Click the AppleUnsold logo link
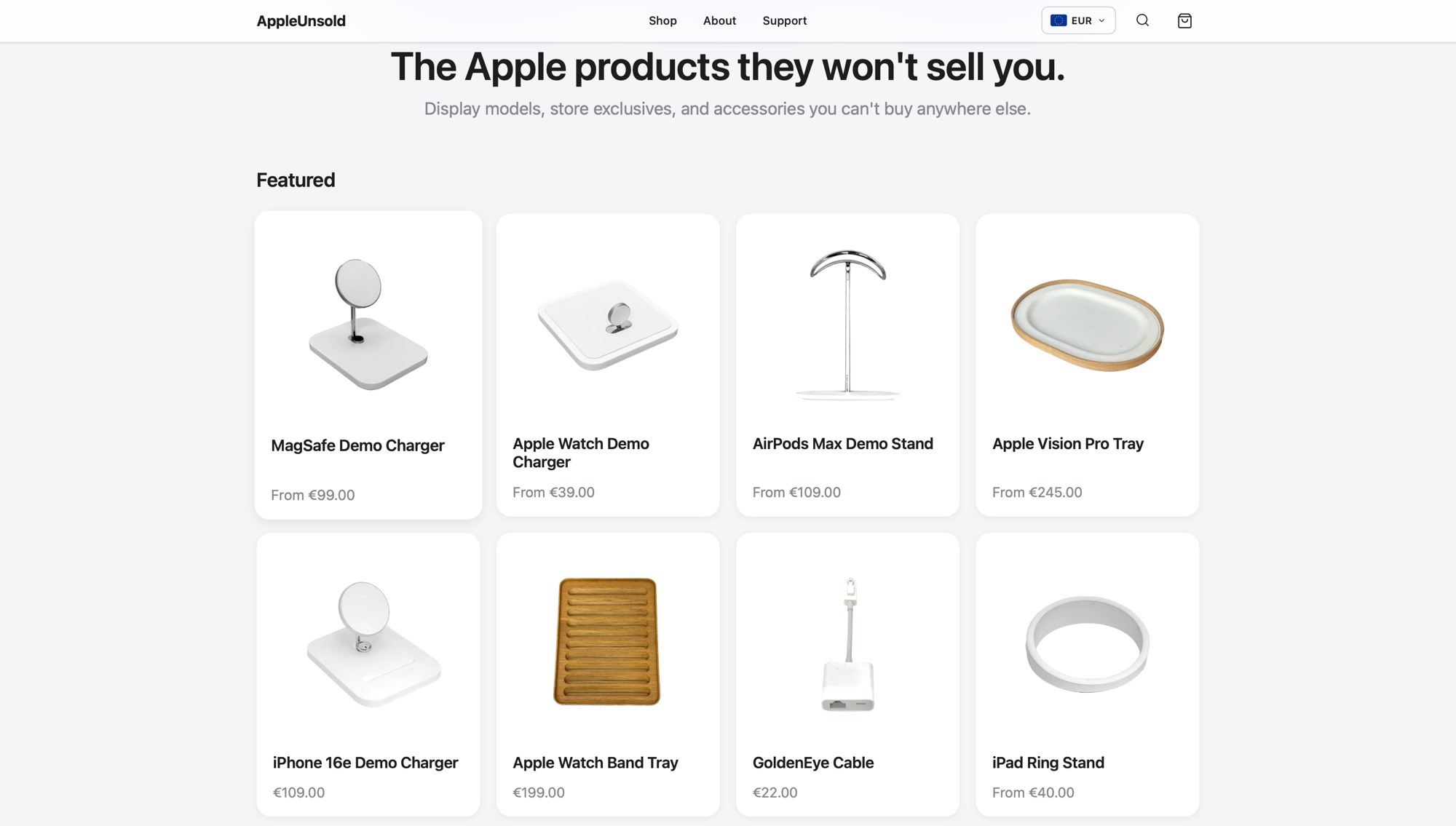Image resolution: width=1456 pixels, height=826 pixels. (x=301, y=21)
